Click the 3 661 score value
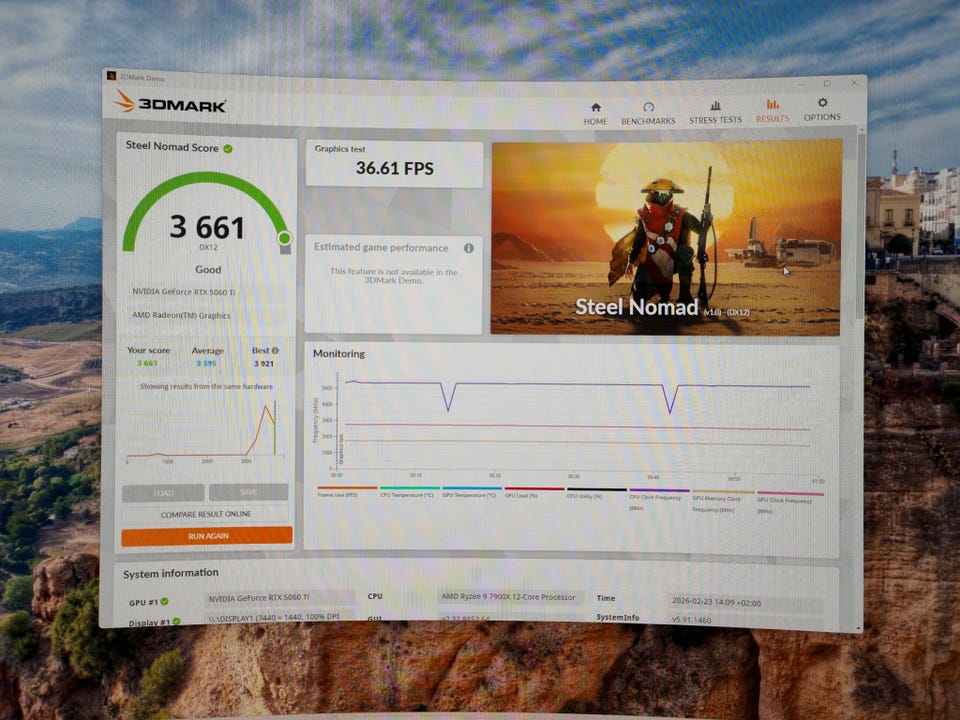The height and width of the screenshot is (720, 960). point(207,228)
